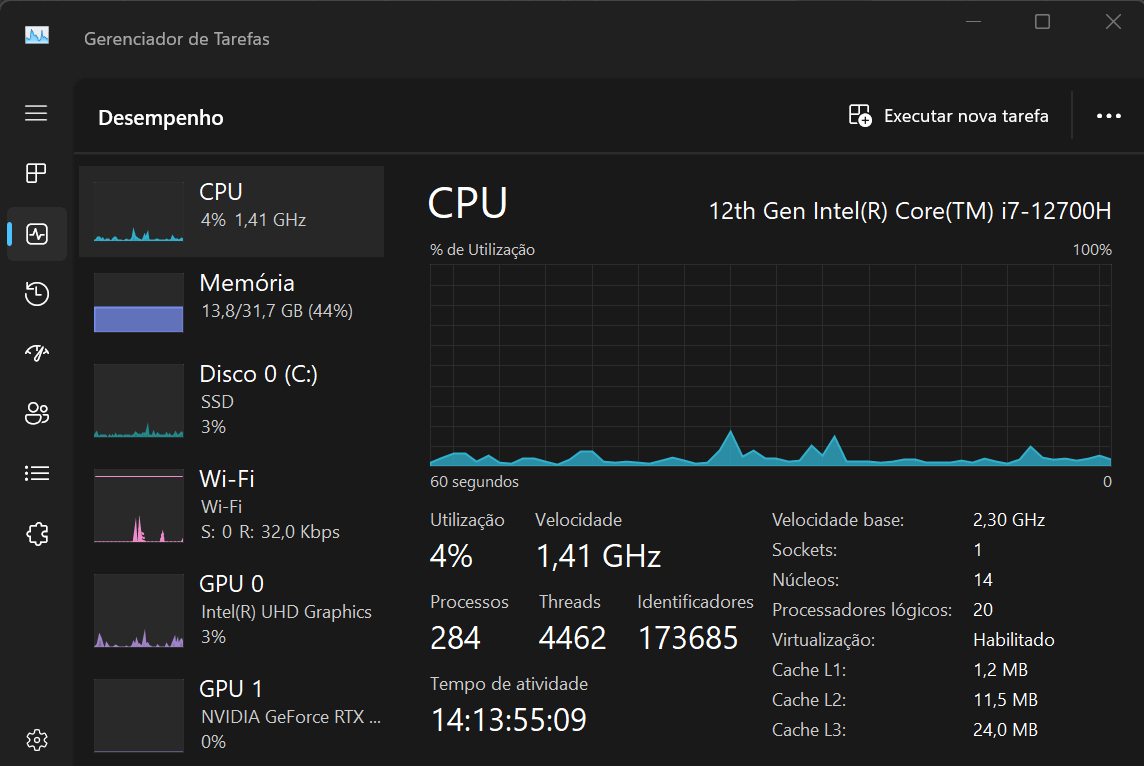Click the Aplicativos de inicialização speedometer icon
This screenshot has width=1144, height=766.
tap(36, 353)
